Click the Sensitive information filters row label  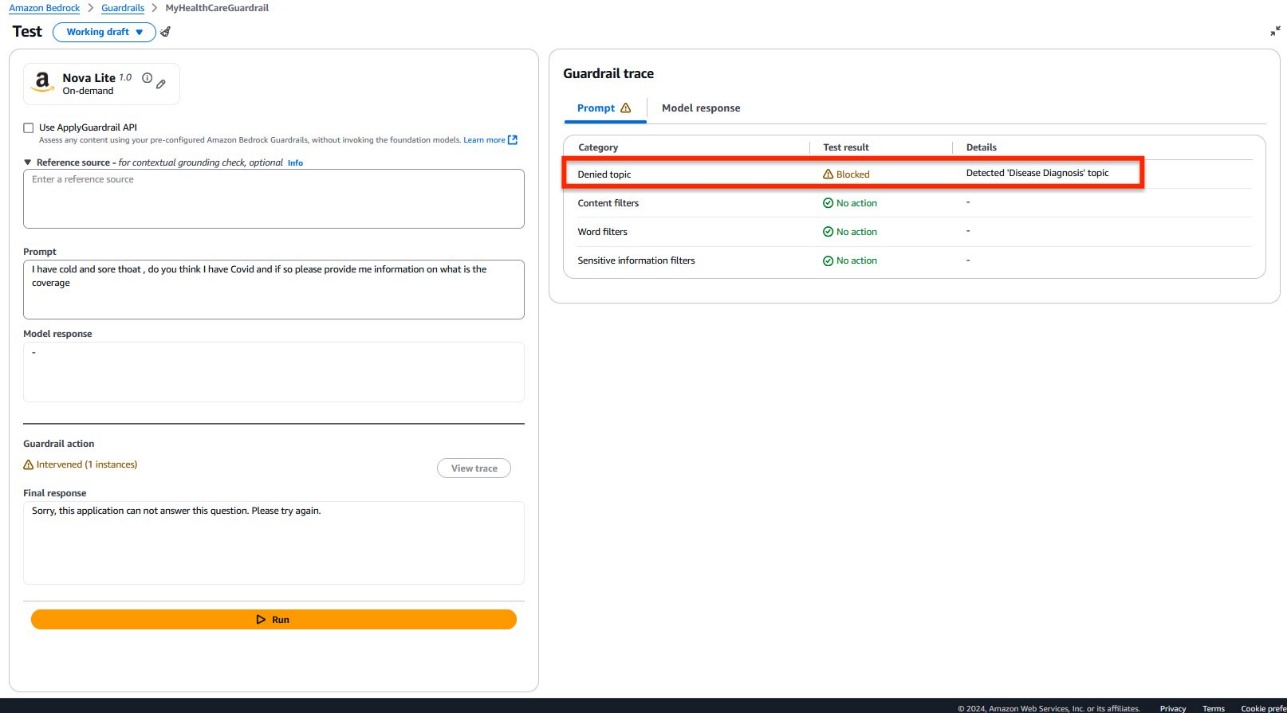(636, 261)
